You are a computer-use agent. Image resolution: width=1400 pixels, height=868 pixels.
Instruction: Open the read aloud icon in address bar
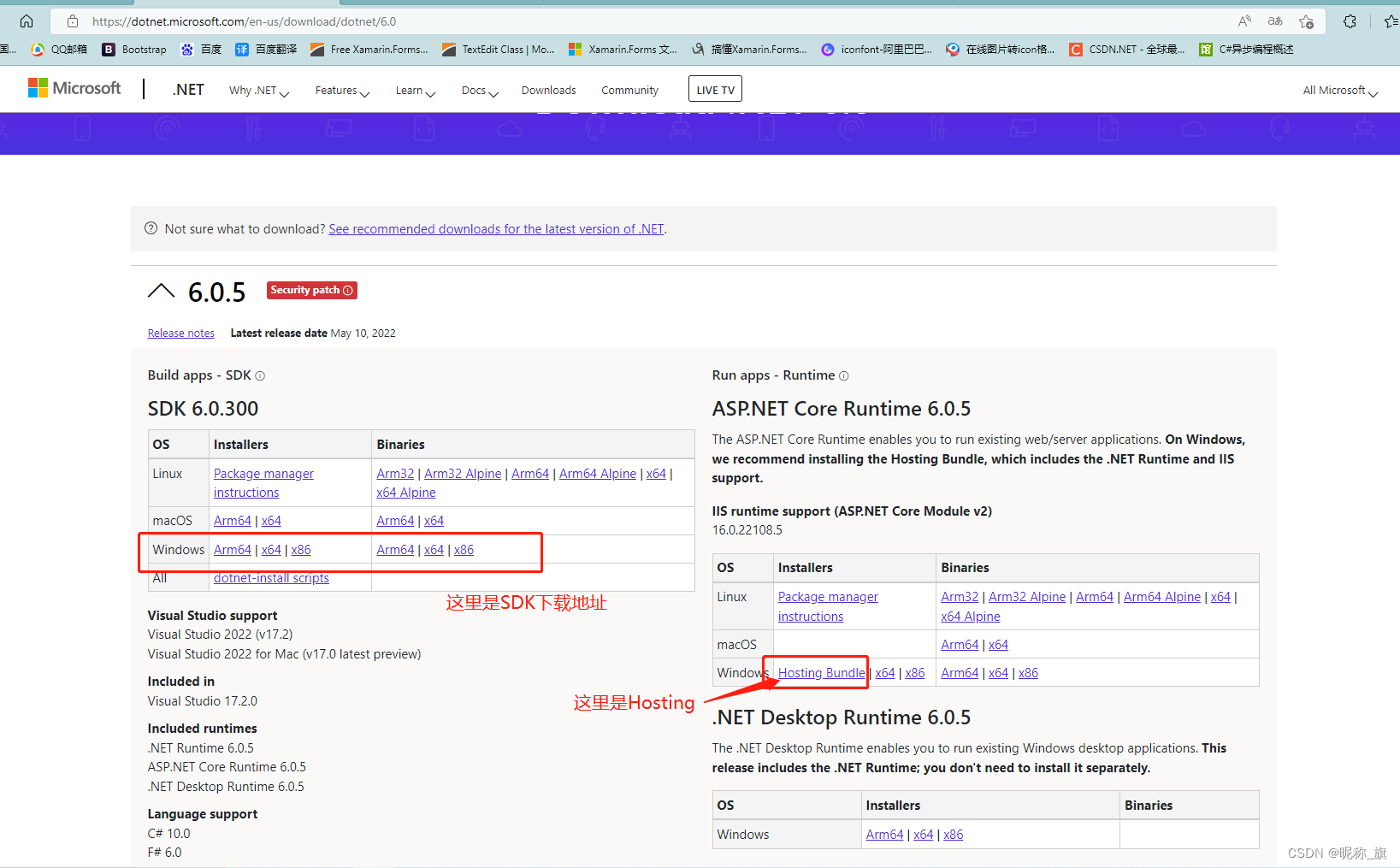point(1244,21)
